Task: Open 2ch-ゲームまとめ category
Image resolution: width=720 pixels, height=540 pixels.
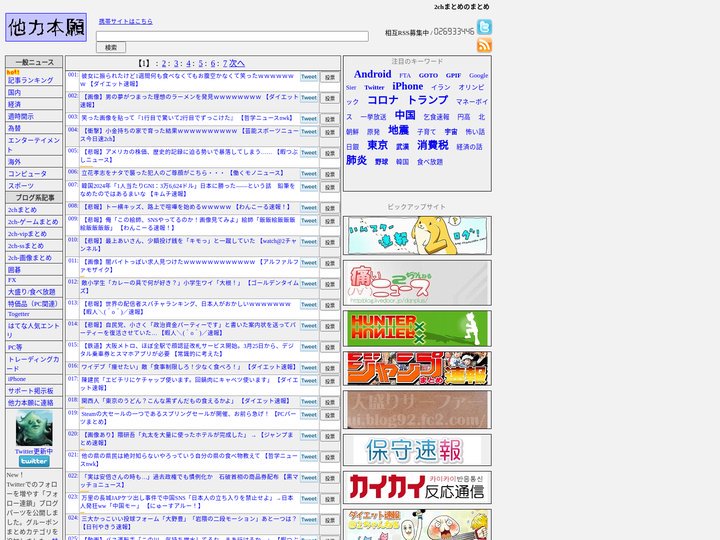Action: 33,222
